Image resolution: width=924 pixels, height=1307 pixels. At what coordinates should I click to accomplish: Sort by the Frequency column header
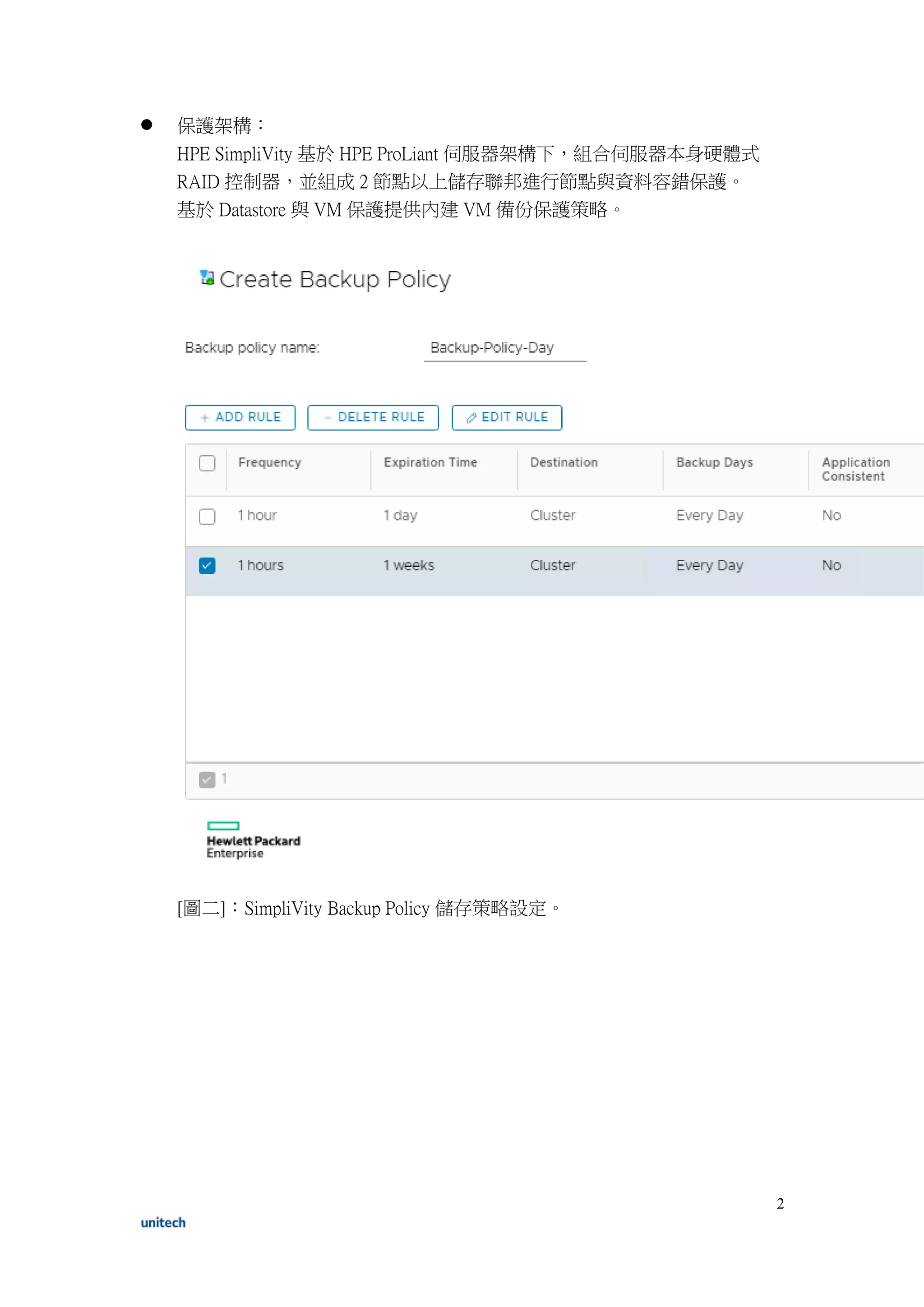pyautogui.click(x=270, y=462)
